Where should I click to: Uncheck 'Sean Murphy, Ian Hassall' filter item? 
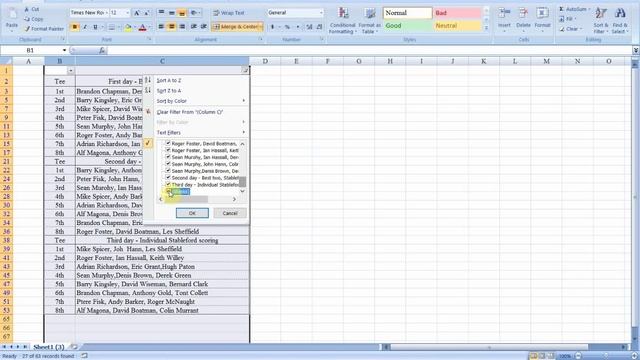[x=168, y=157]
